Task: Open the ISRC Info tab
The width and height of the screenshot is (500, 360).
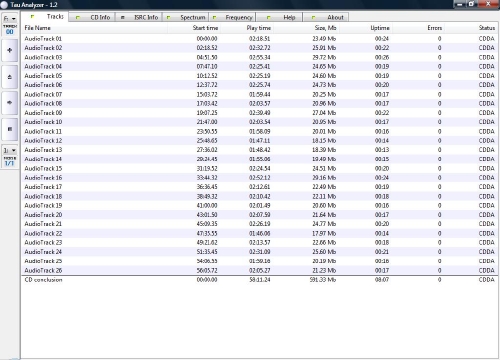Action: pyautogui.click(x=139, y=17)
